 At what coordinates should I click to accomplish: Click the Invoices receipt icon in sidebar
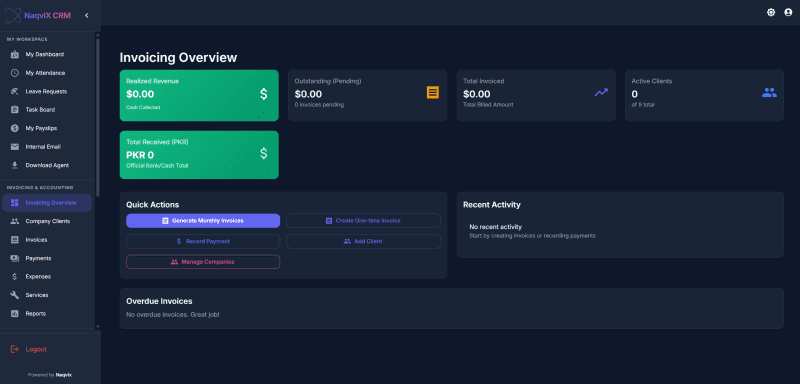[15, 240]
